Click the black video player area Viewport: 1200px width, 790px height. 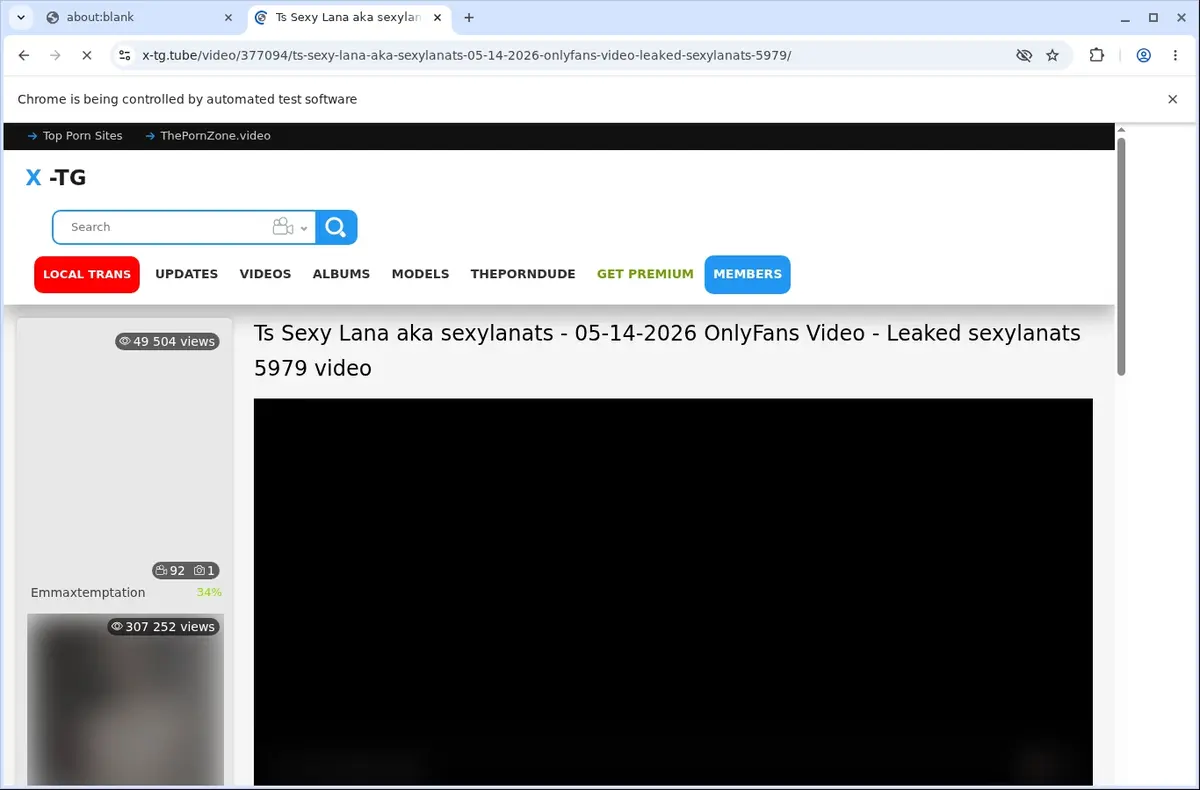pos(673,592)
